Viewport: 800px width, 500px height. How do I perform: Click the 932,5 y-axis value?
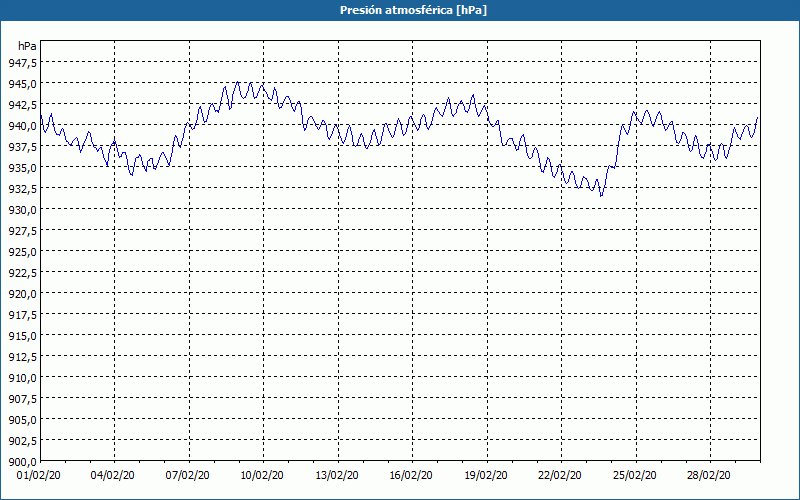click(x=22, y=189)
